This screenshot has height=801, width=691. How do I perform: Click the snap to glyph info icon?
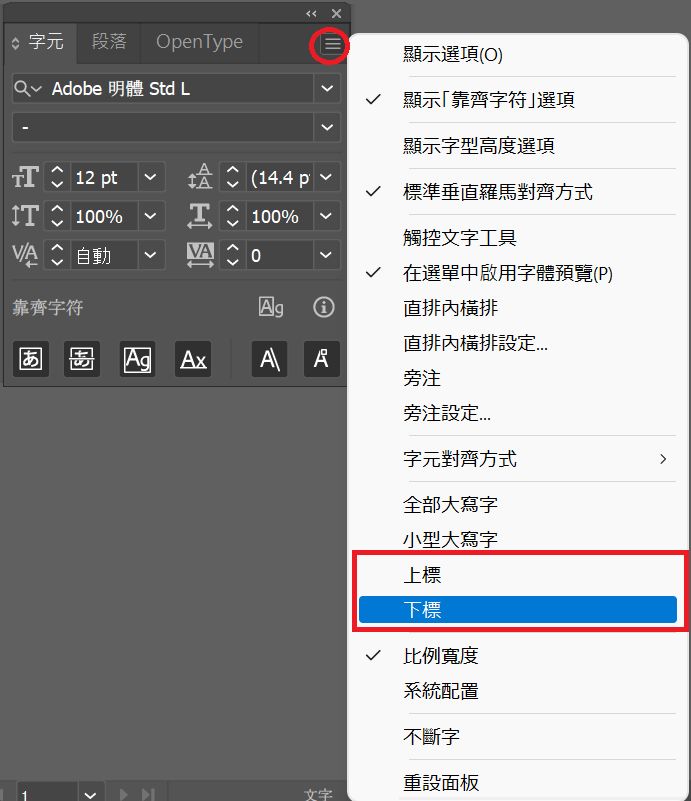coord(324,308)
